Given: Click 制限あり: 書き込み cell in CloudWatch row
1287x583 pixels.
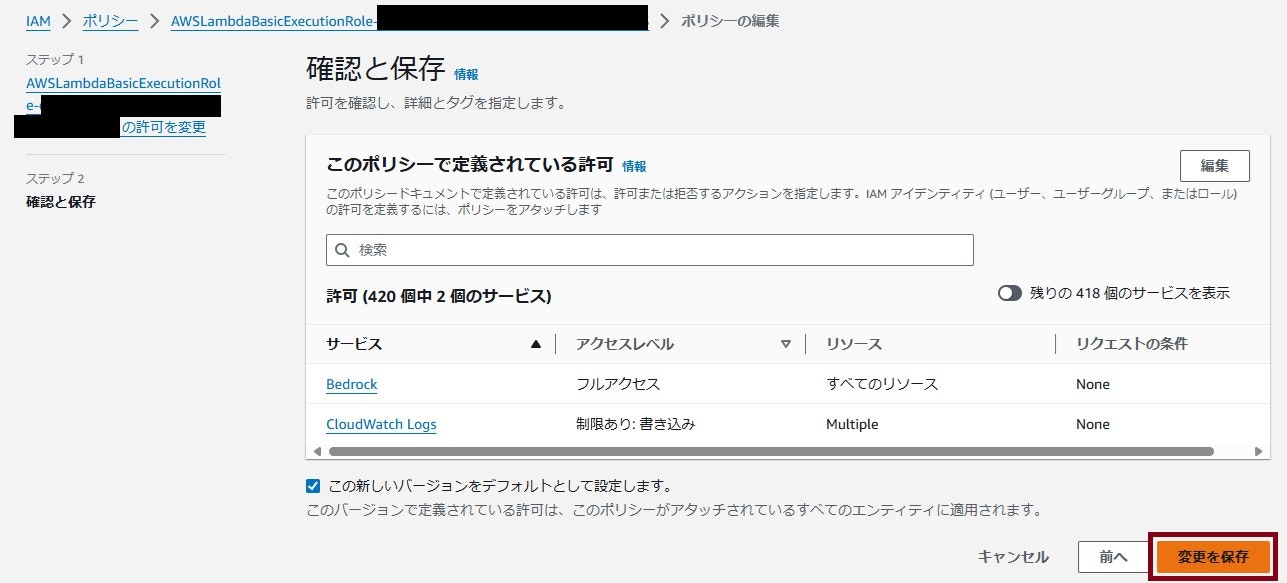Looking at the screenshot, I should tap(635, 424).
